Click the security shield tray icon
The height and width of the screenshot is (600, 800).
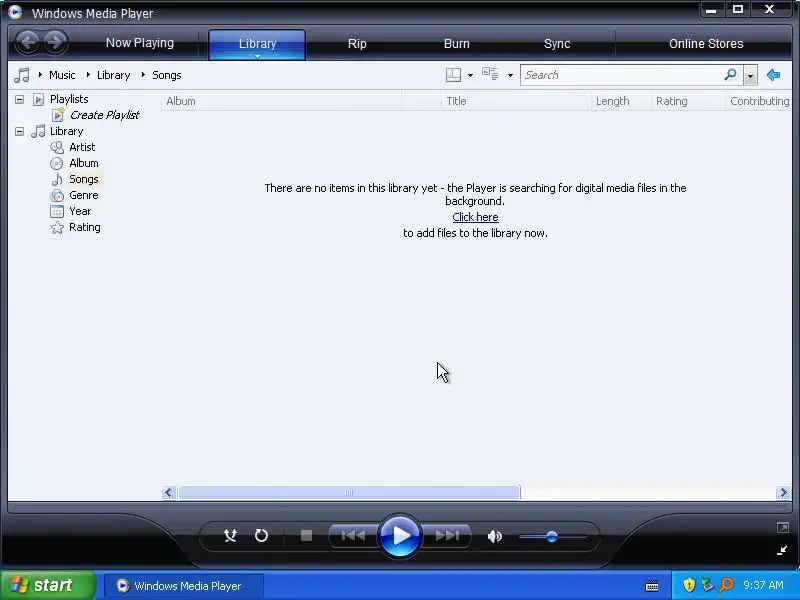pyautogui.click(x=689, y=585)
